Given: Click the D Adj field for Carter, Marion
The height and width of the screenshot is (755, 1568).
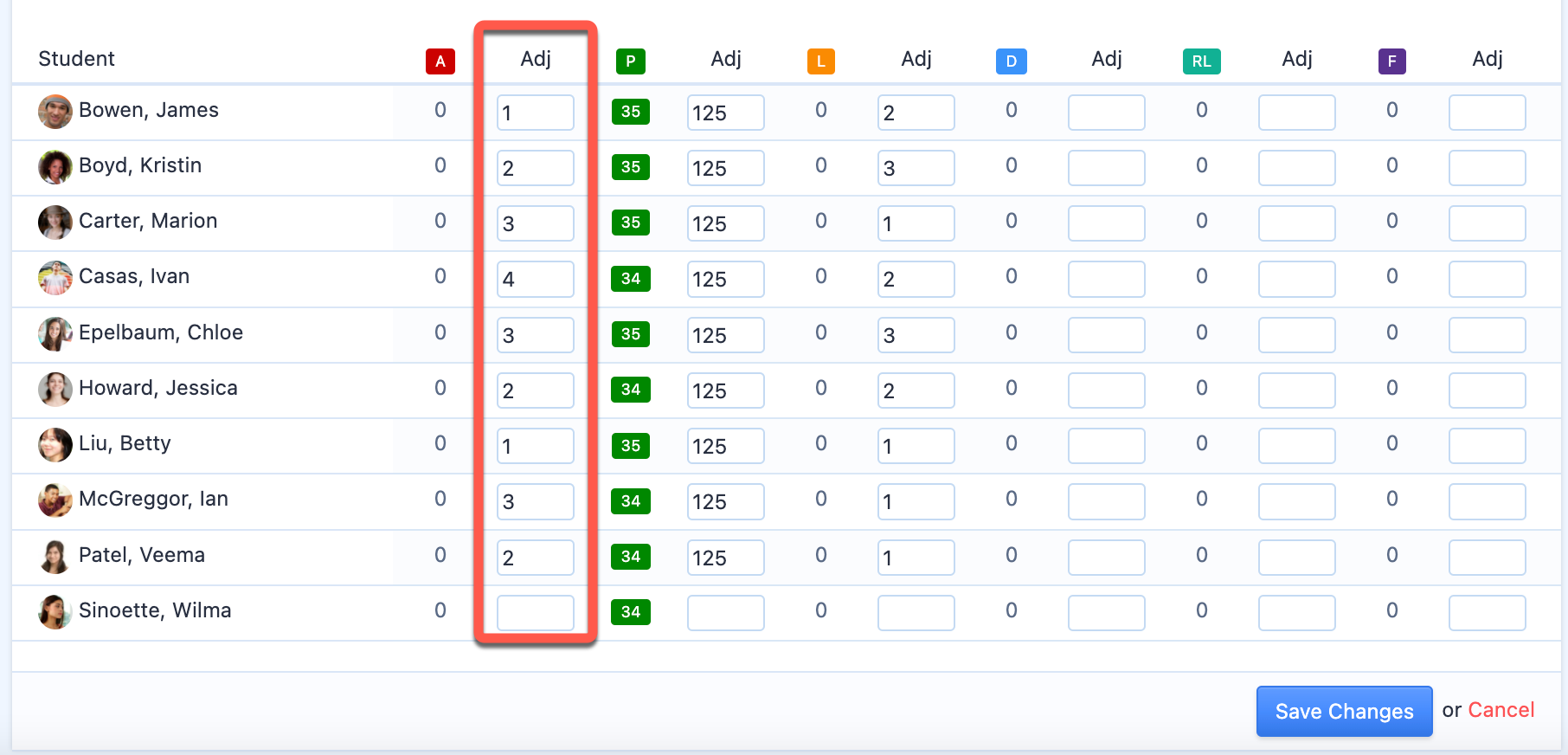Looking at the screenshot, I should (1106, 223).
